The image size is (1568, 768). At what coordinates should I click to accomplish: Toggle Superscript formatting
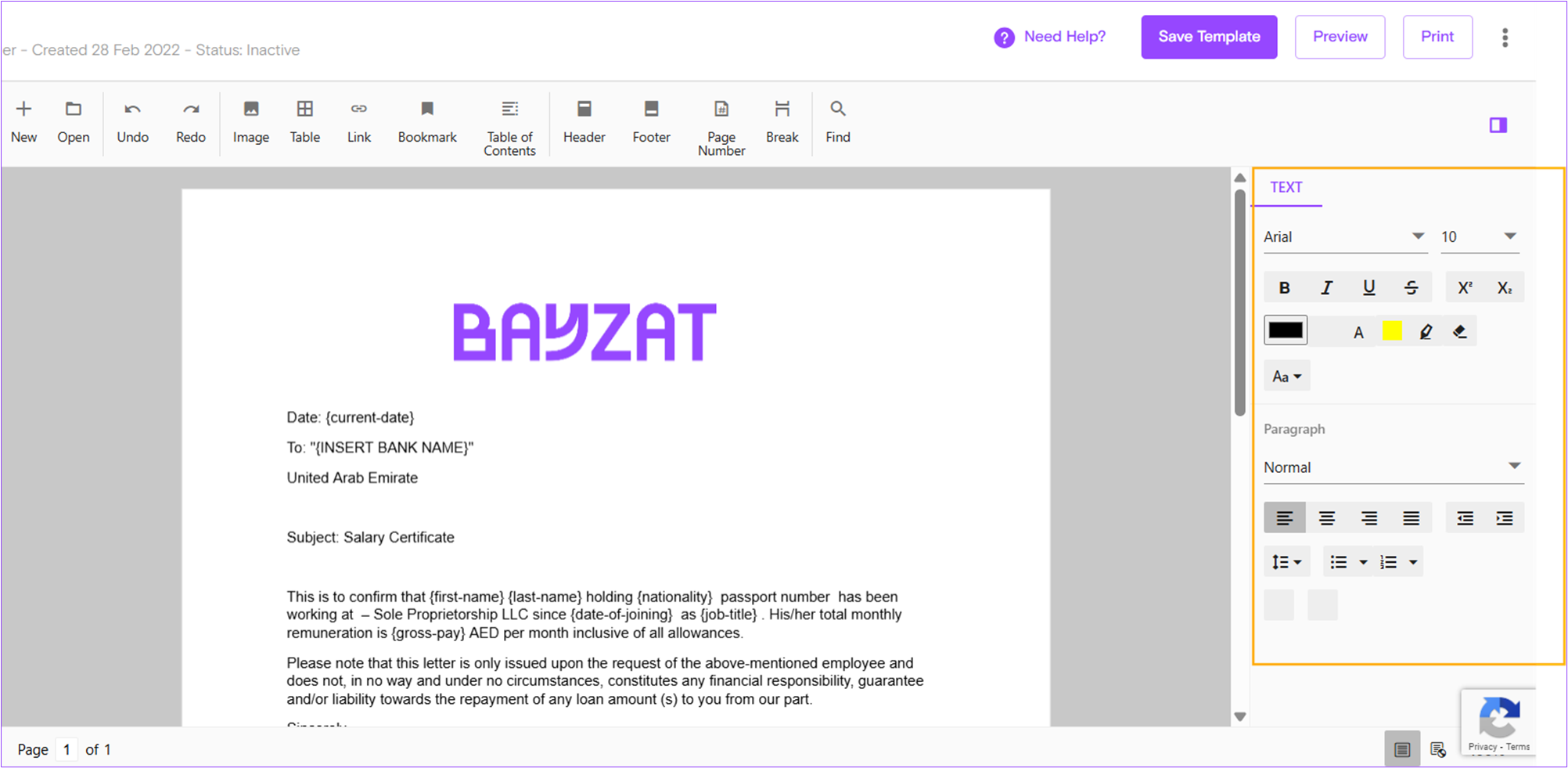[x=1466, y=288]
